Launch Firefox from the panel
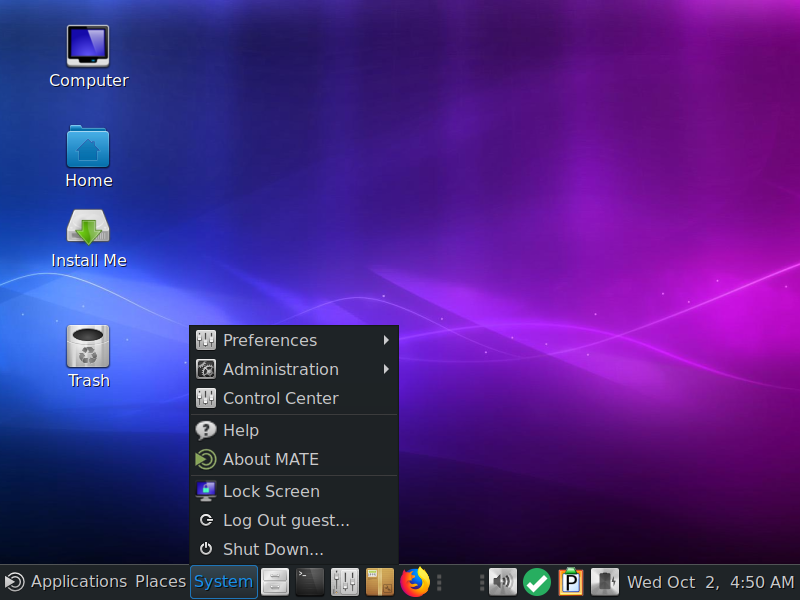 point(414,582)
